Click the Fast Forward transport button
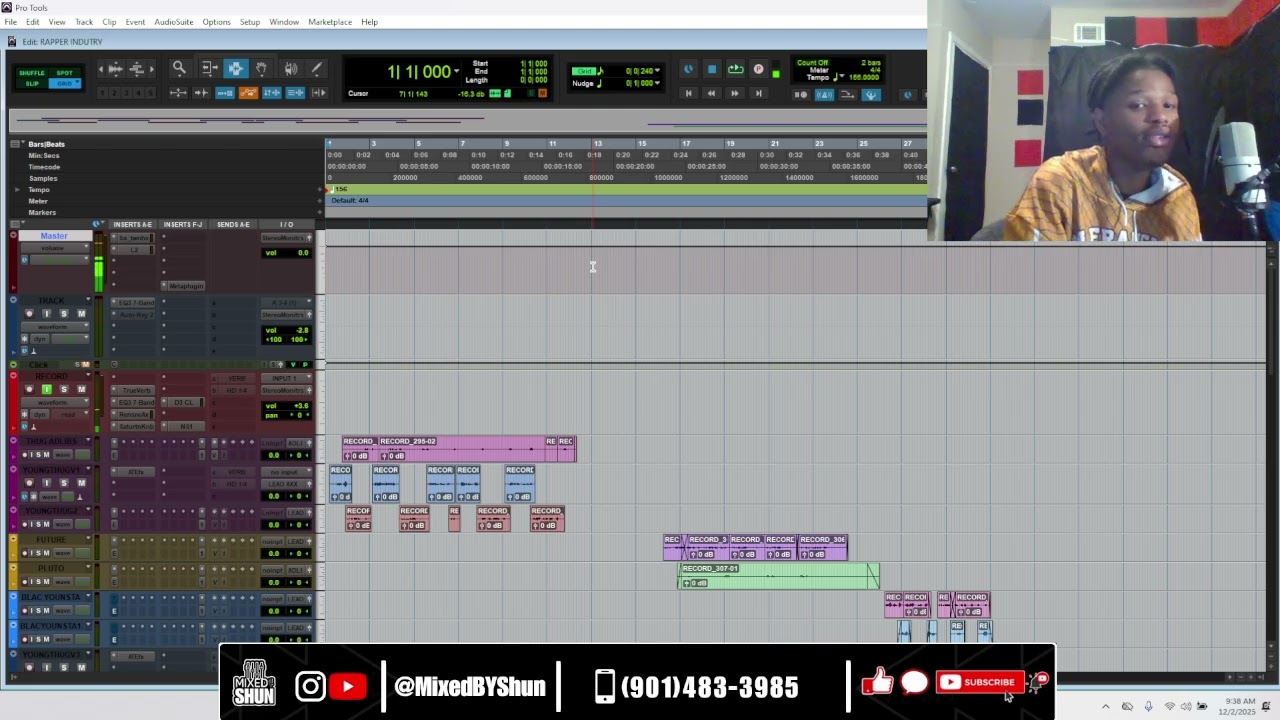Viewport: 1280px width, 720px height. (x=735, y=93)
